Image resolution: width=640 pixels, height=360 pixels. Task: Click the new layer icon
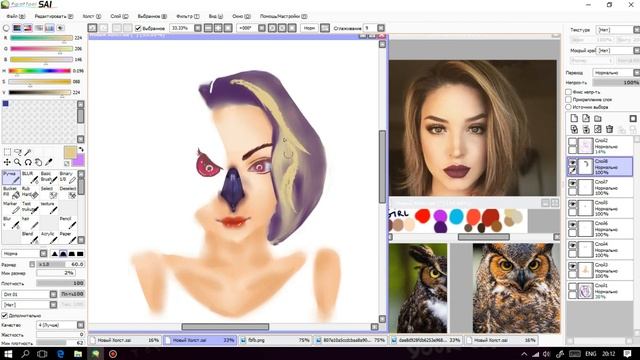(x=574, y=118)
